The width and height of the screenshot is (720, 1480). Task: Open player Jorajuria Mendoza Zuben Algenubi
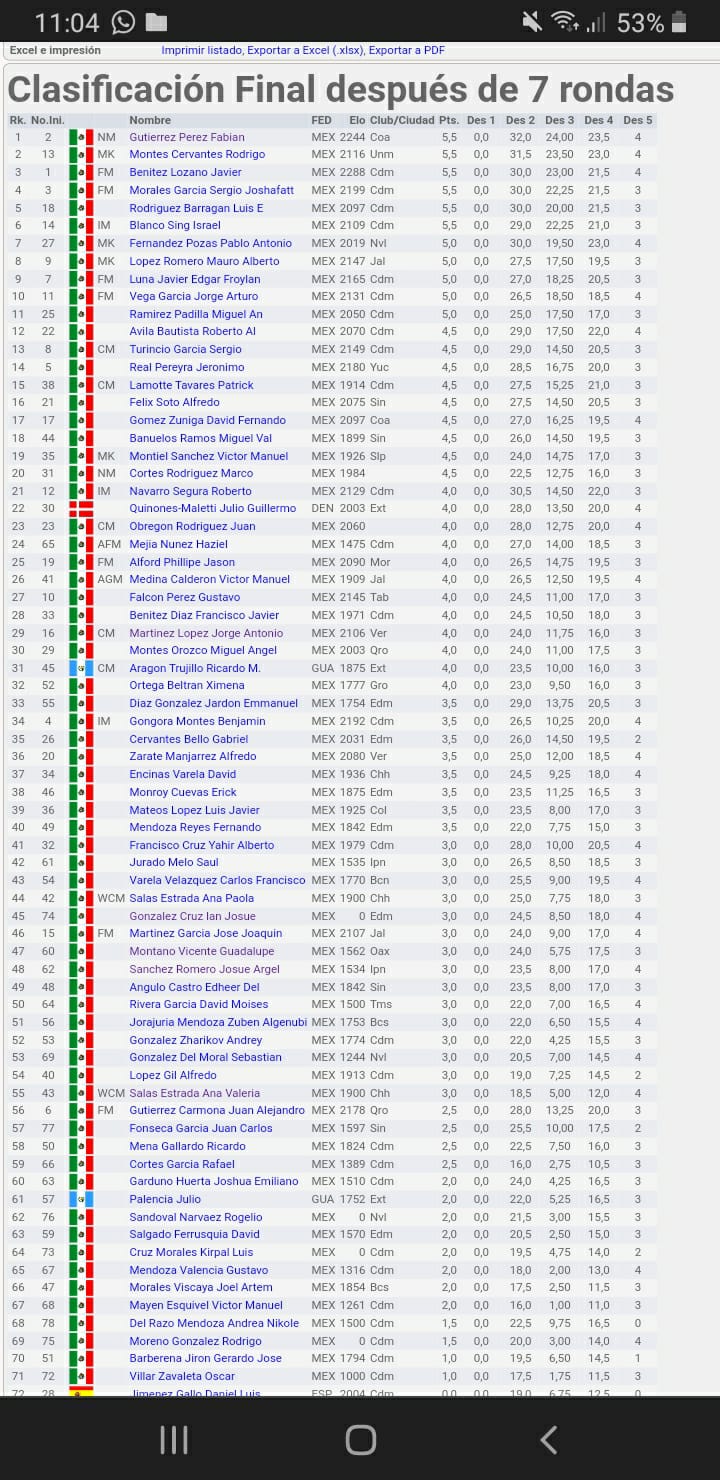tap(218, 1022)
